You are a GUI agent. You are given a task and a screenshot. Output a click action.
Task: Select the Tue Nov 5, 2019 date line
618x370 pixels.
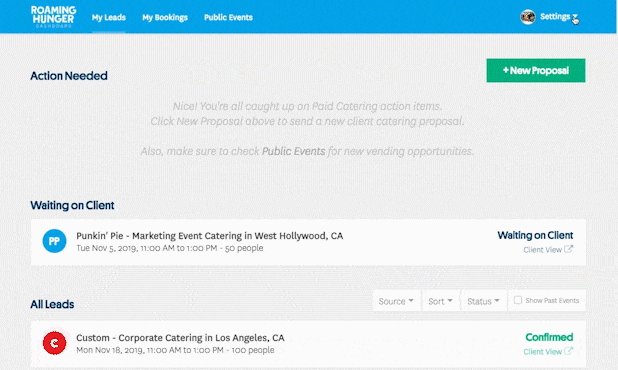click(169, 248)
